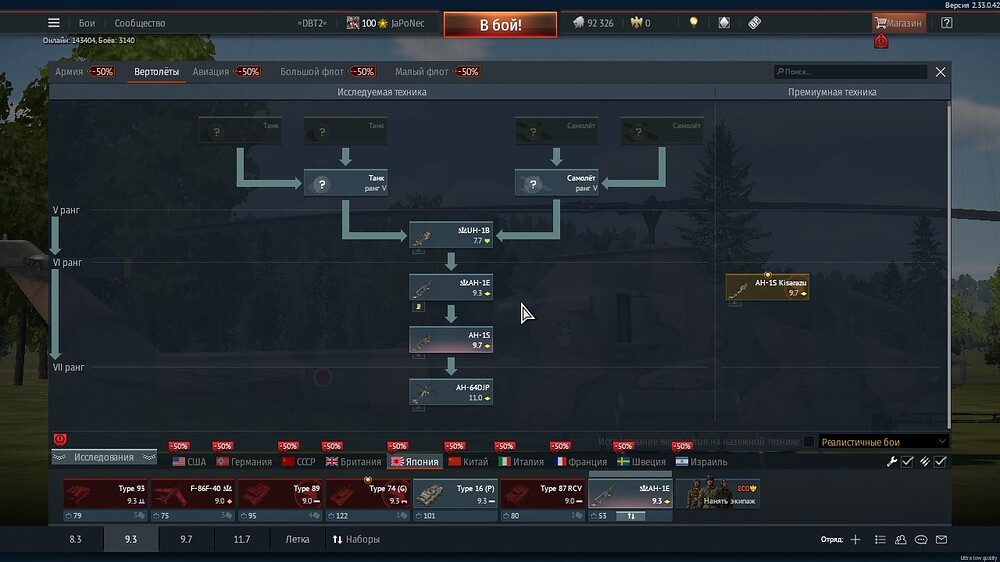1000x562 pixels.
Task: Switch to the 11.7 preset
Action: pos(242,539)
